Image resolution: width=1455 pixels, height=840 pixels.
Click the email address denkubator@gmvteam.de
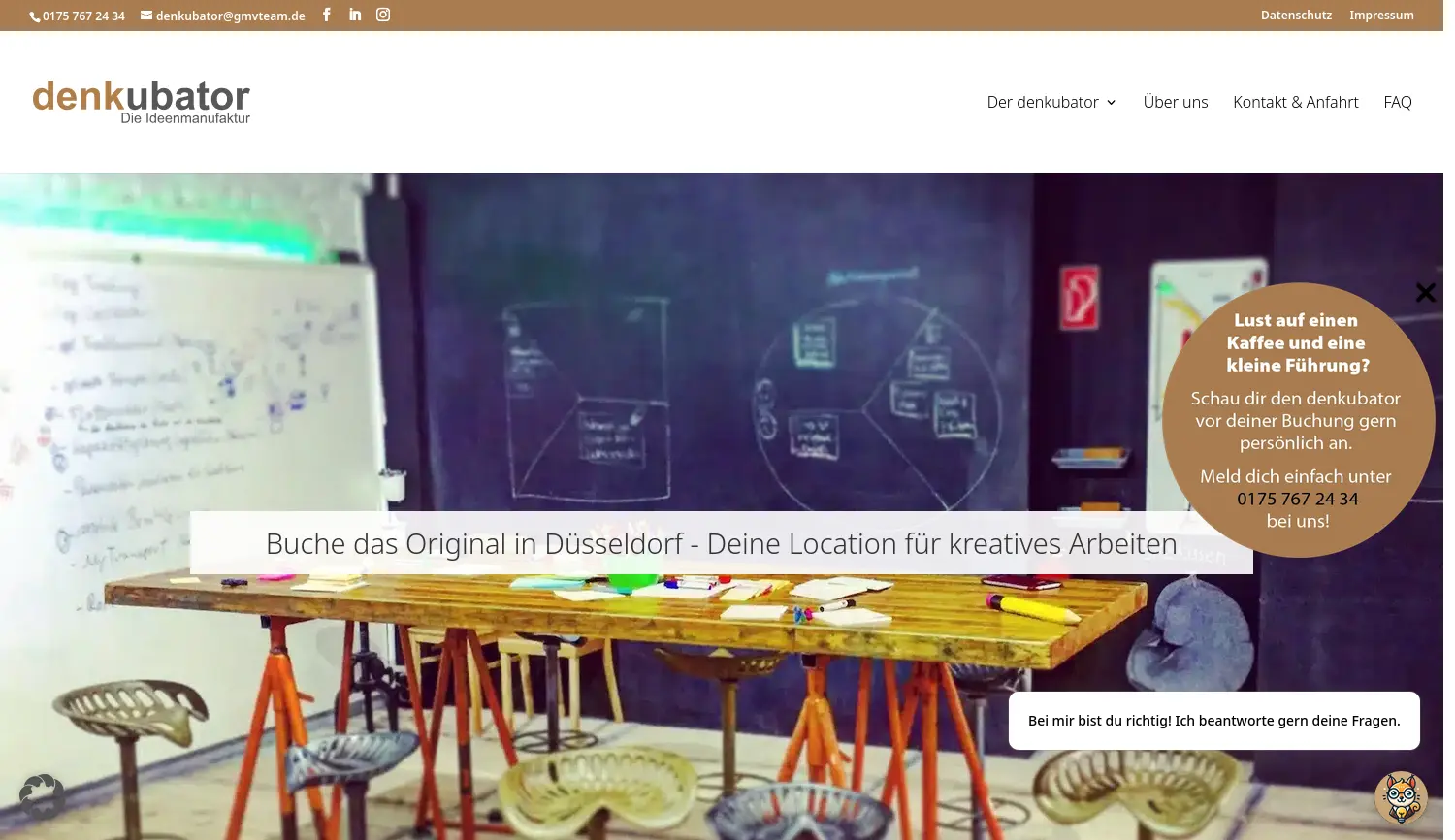click(x=230, y=16)
